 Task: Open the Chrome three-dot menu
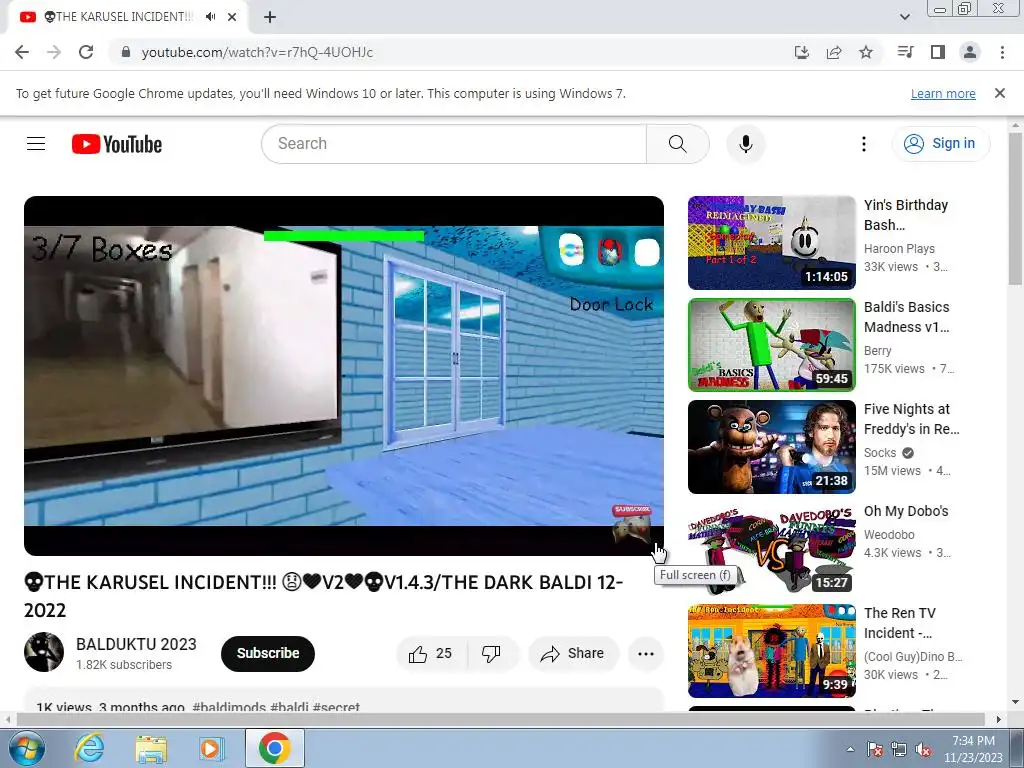coord(1002,52)
